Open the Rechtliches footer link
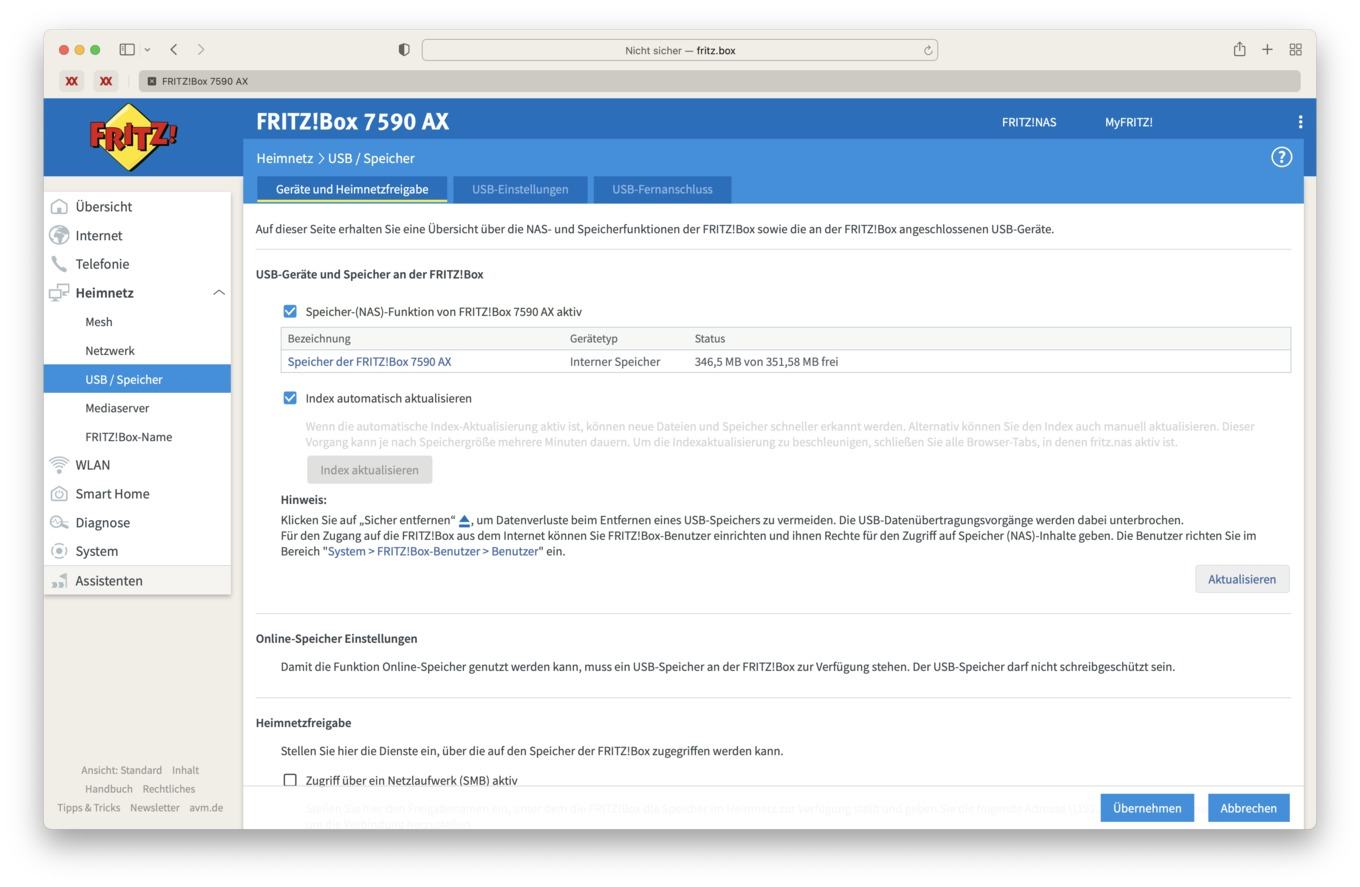1360x887 pixels. click(x=169, y=789)
